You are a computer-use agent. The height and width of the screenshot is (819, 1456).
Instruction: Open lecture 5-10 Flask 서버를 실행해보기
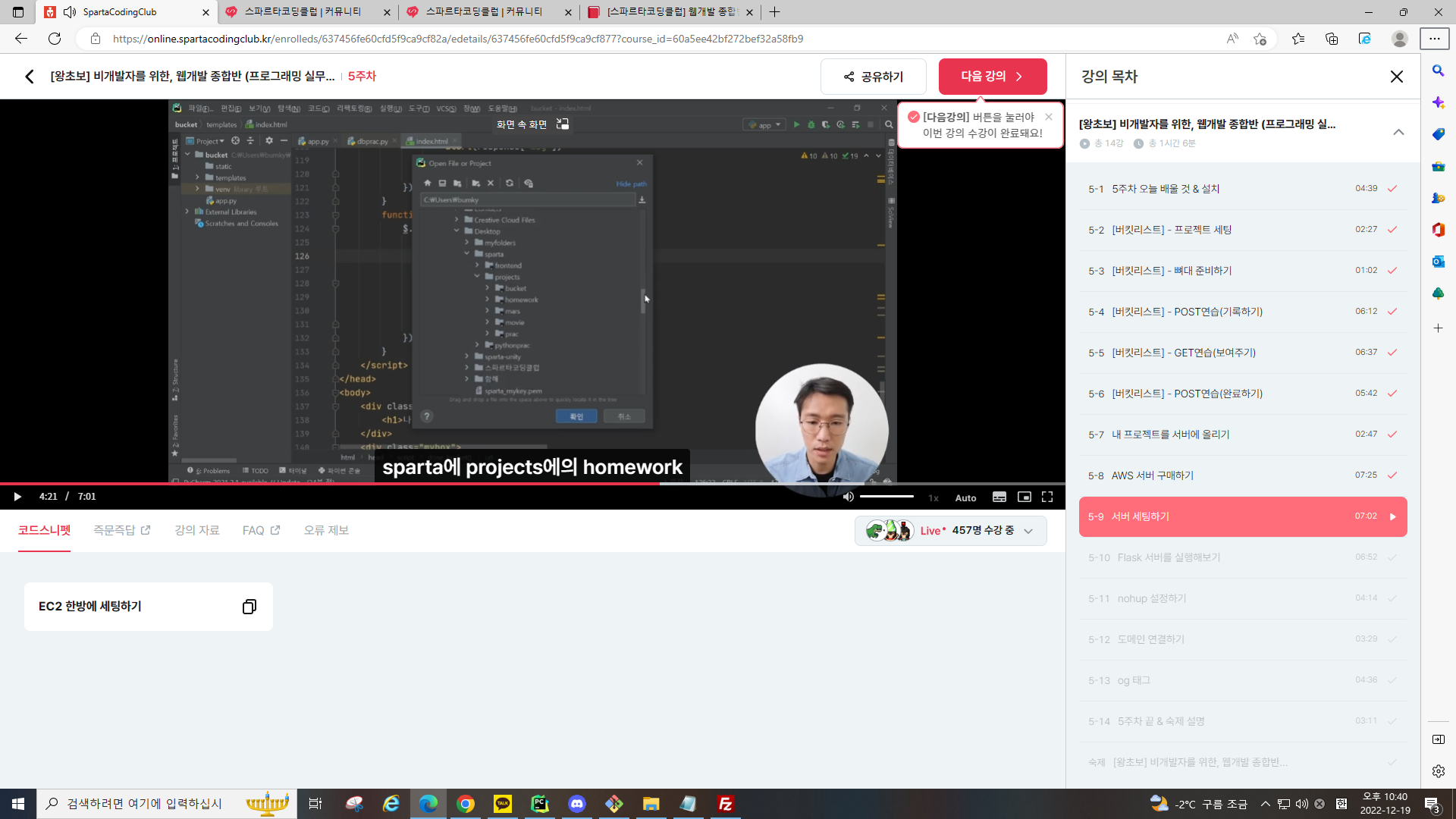tap(1243, 557)
